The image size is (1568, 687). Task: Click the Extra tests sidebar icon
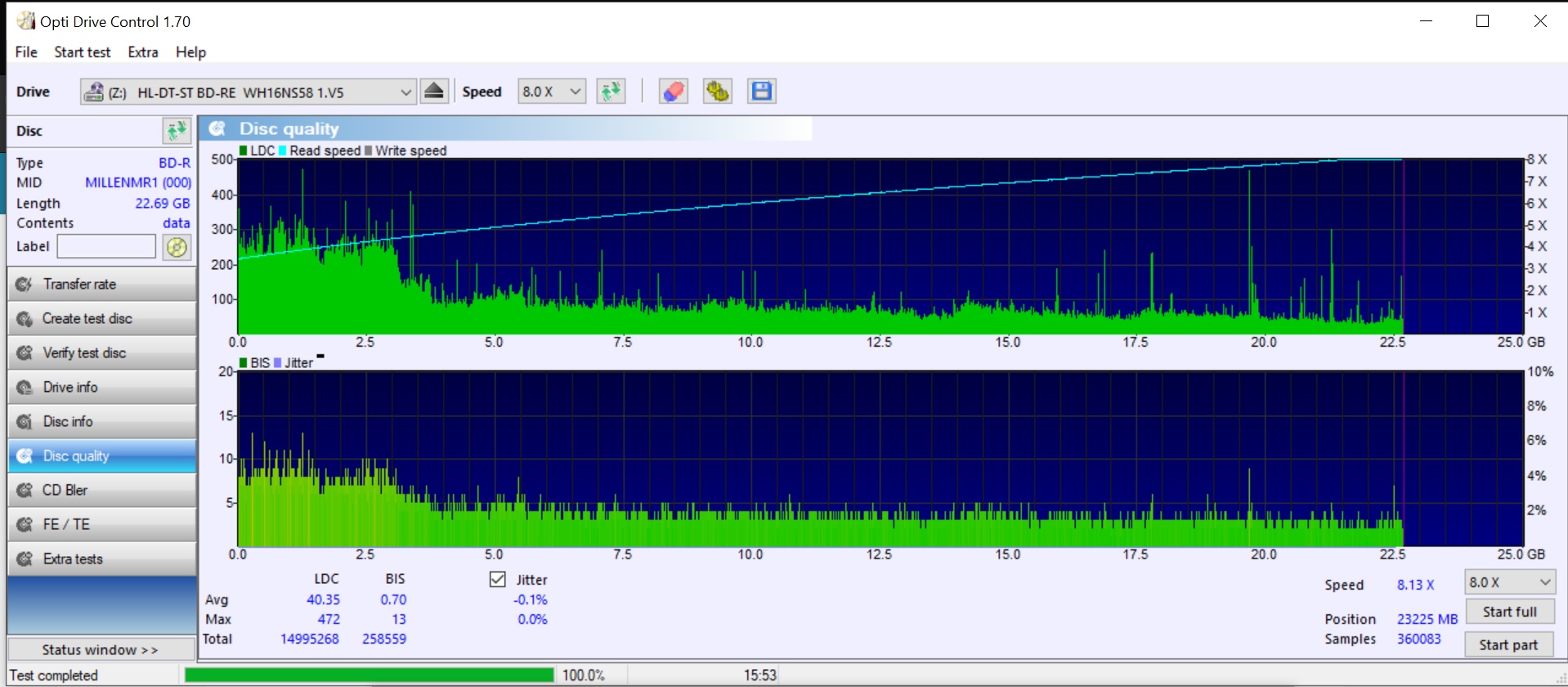click(25, 559)
